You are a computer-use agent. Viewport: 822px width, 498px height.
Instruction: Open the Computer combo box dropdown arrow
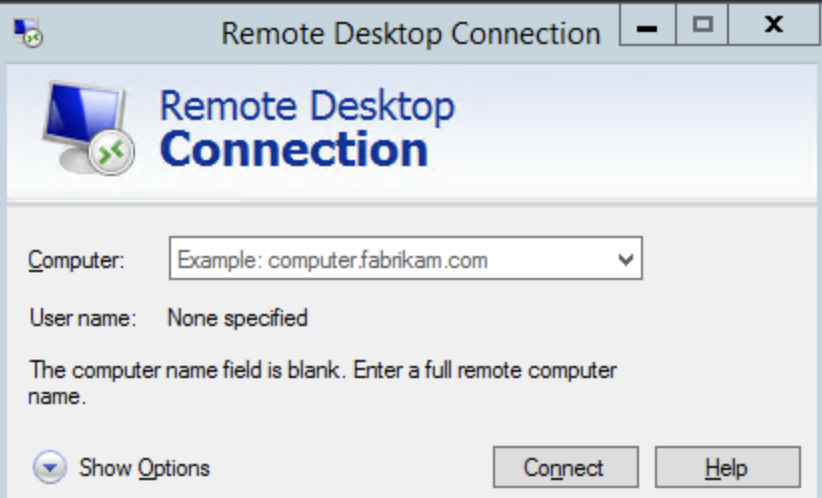coord(626,260)
